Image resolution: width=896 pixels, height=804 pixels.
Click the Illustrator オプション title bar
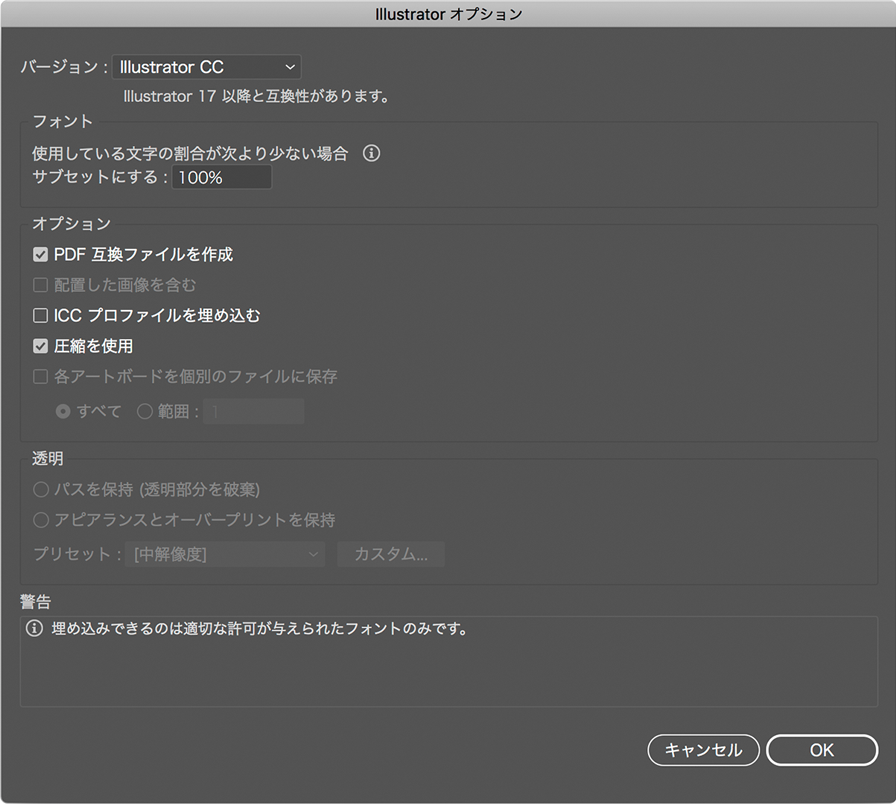click(x=448, y=14)
